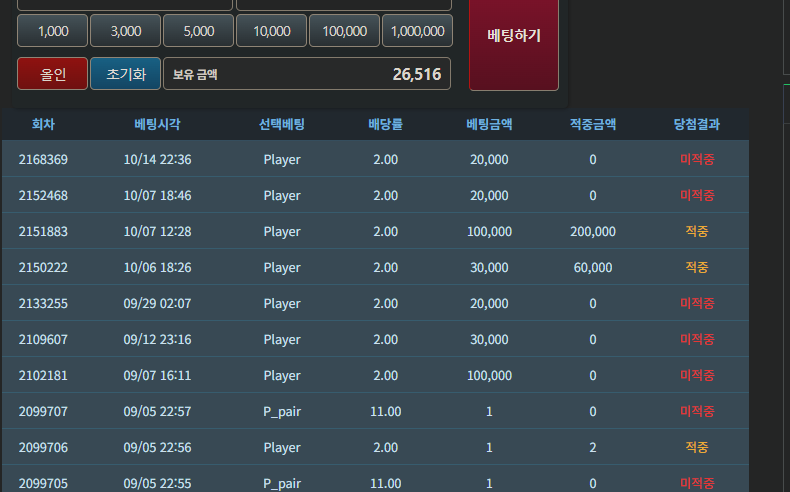The height and width of the screenshot is (492, 790).
Task: Click bet time 09/29 02:07
Action: [157, 304]
